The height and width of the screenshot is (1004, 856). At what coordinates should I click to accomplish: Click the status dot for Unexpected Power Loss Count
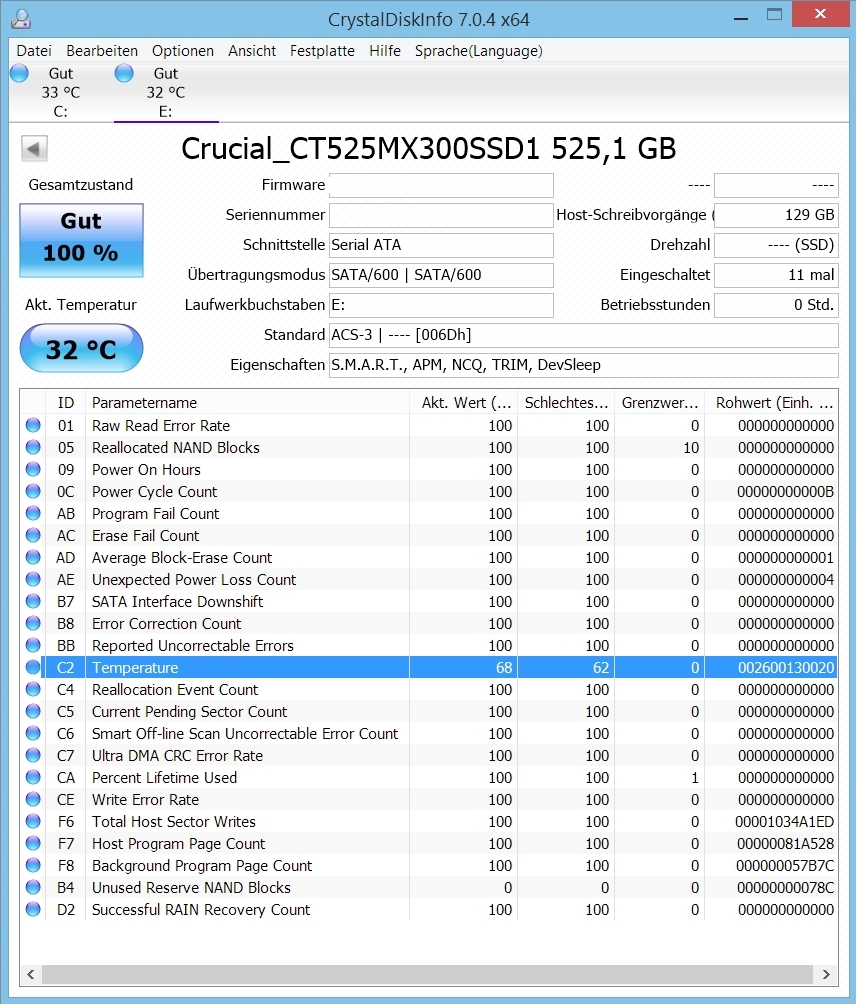coord(33,579)
